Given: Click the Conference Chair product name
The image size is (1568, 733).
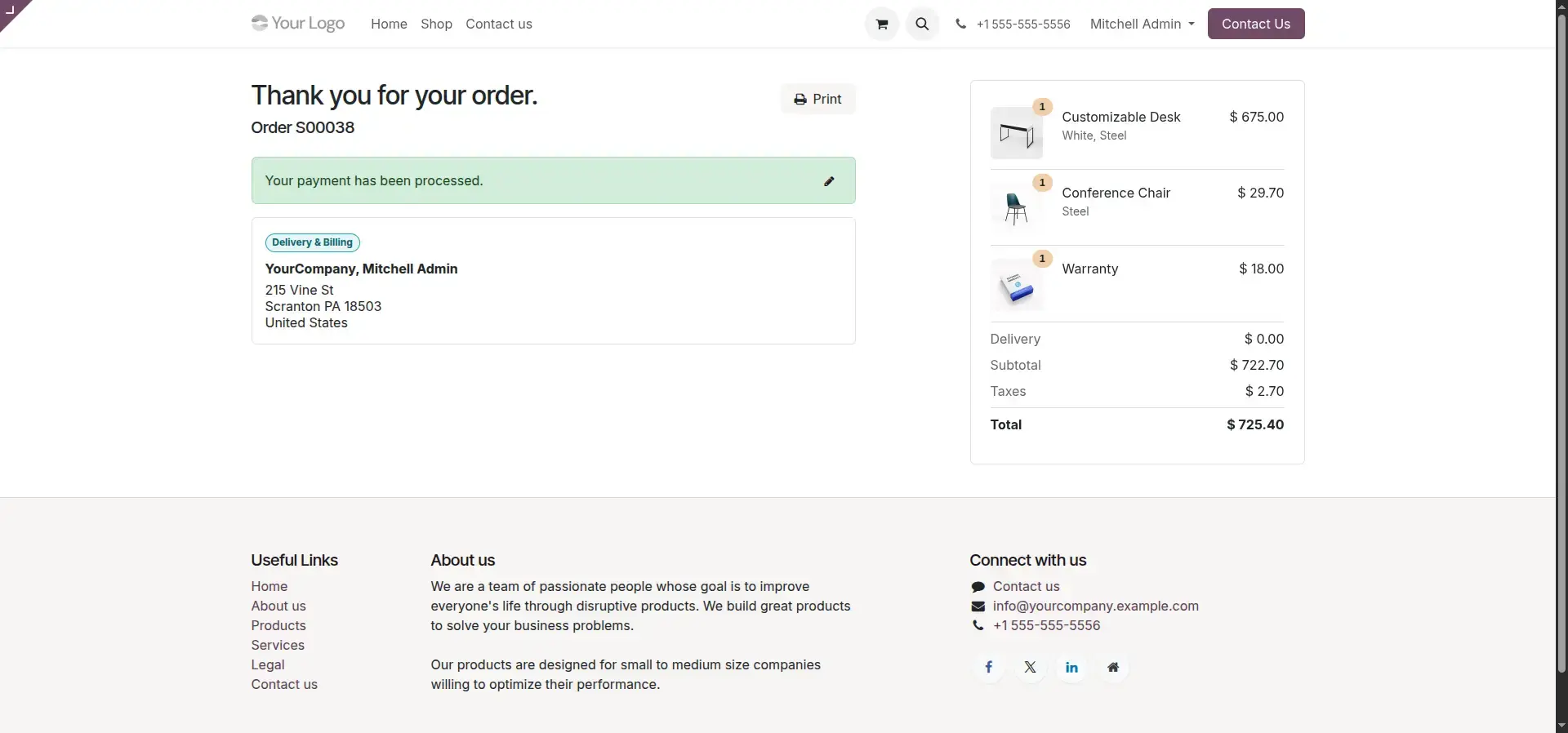Looking at the screenshot, I should [x=1116, y=193].
